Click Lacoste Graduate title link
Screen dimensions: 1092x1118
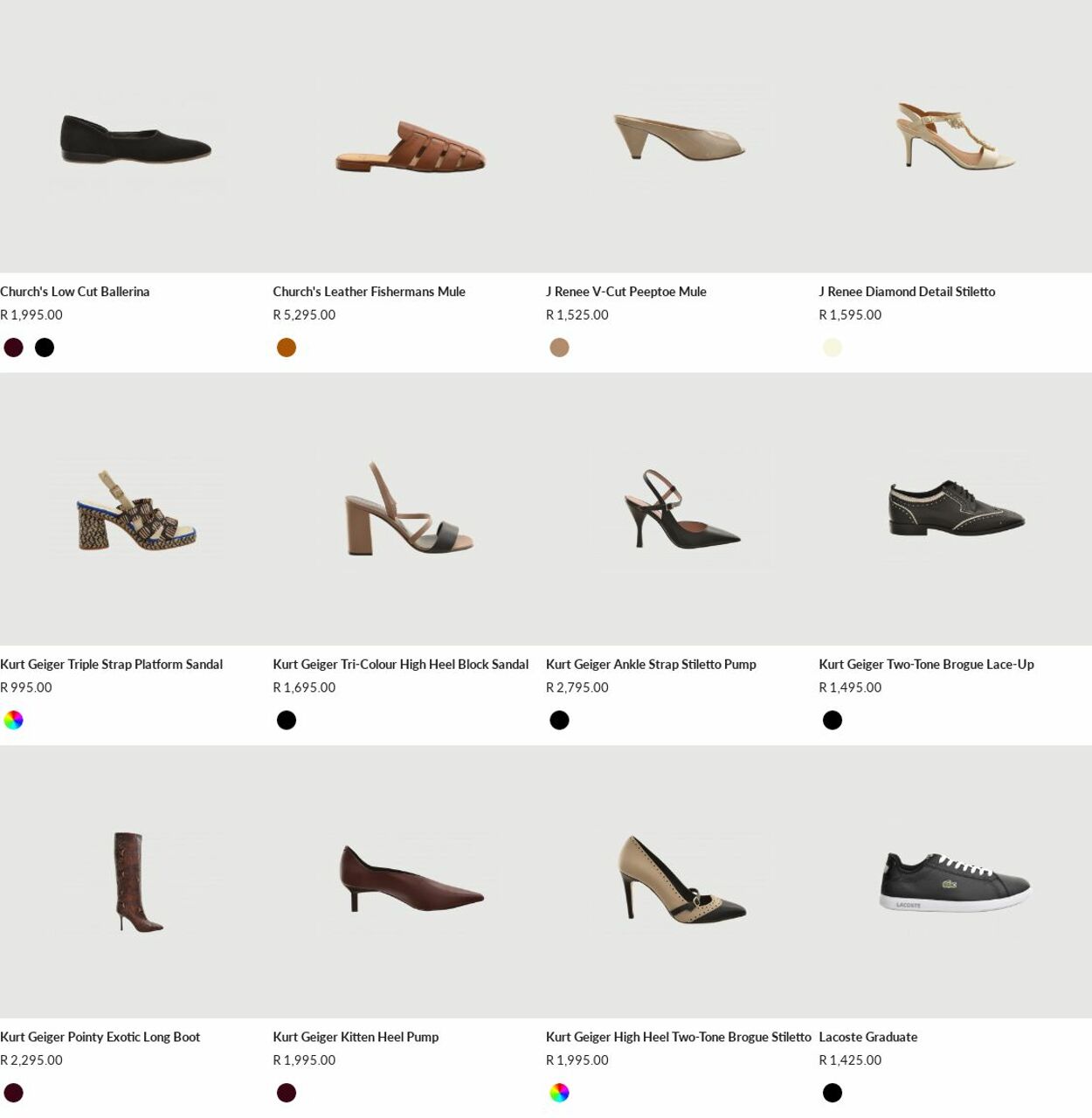pos(867,1038)
